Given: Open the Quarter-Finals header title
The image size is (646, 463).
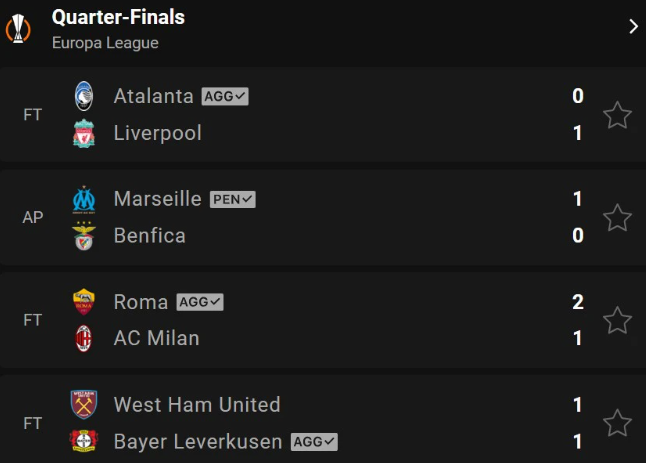Looking at the screenshot, I should [x=118, y=18].
